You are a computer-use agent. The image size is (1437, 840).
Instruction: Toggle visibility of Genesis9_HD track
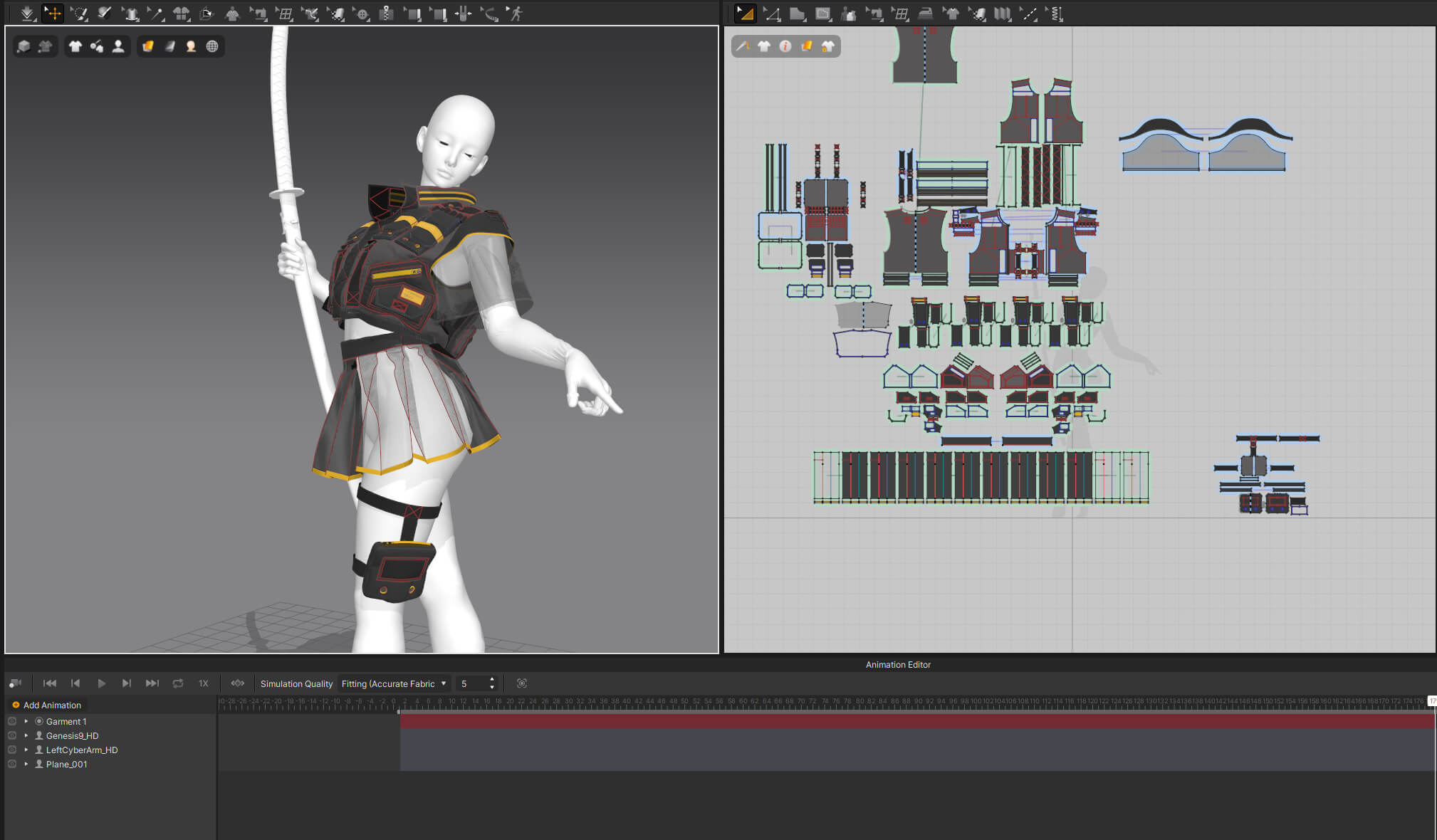click(12, 735)
